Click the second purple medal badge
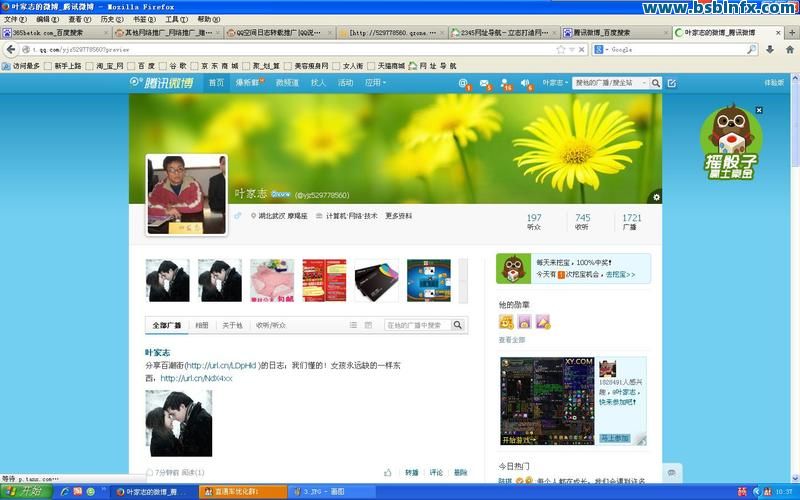 point(524,321)
